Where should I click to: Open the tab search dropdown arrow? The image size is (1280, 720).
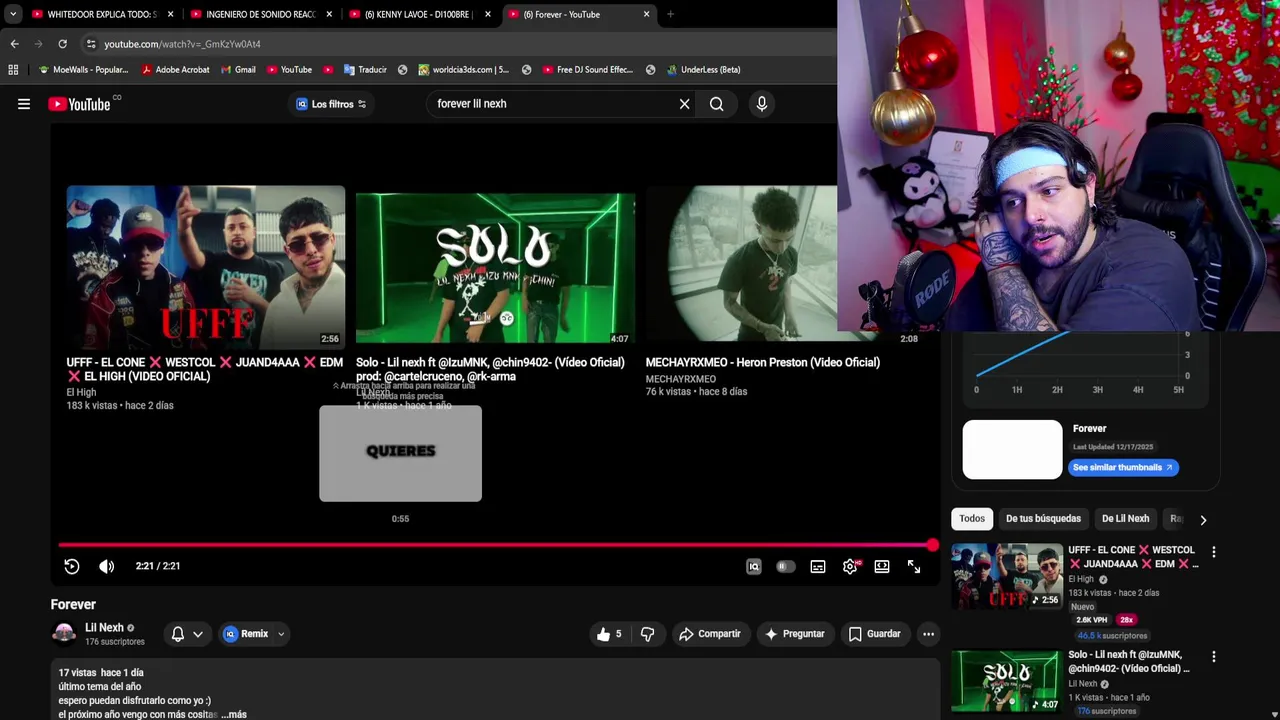click(x=12, y=14)
